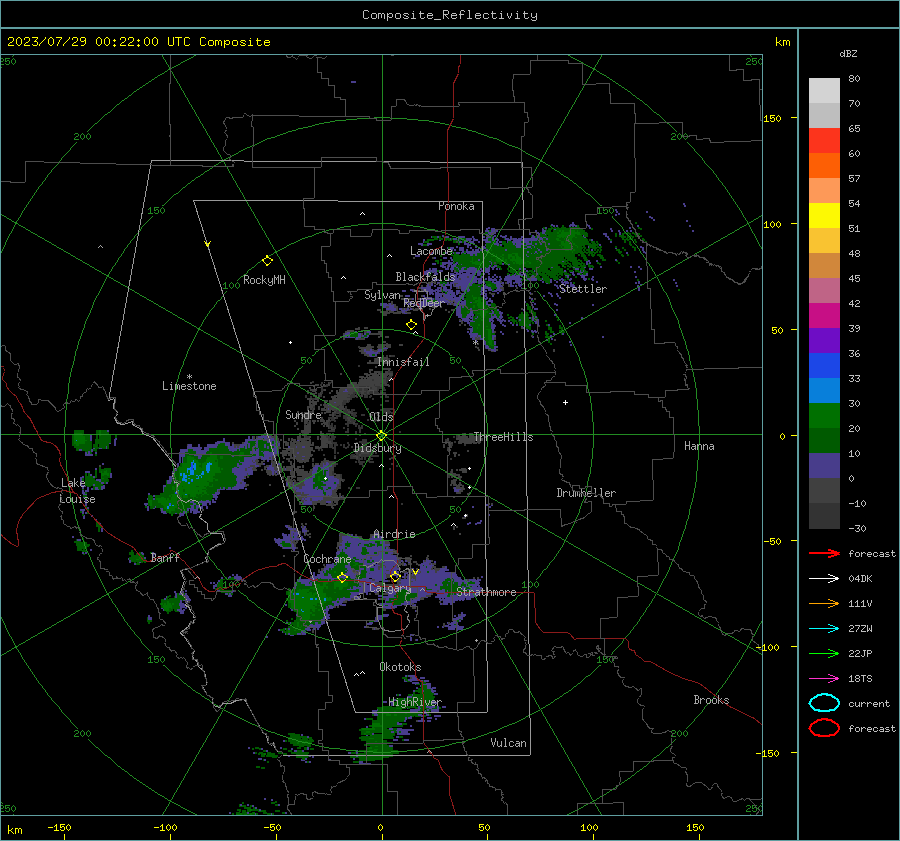Click the Sundre label

coord(303,414)
